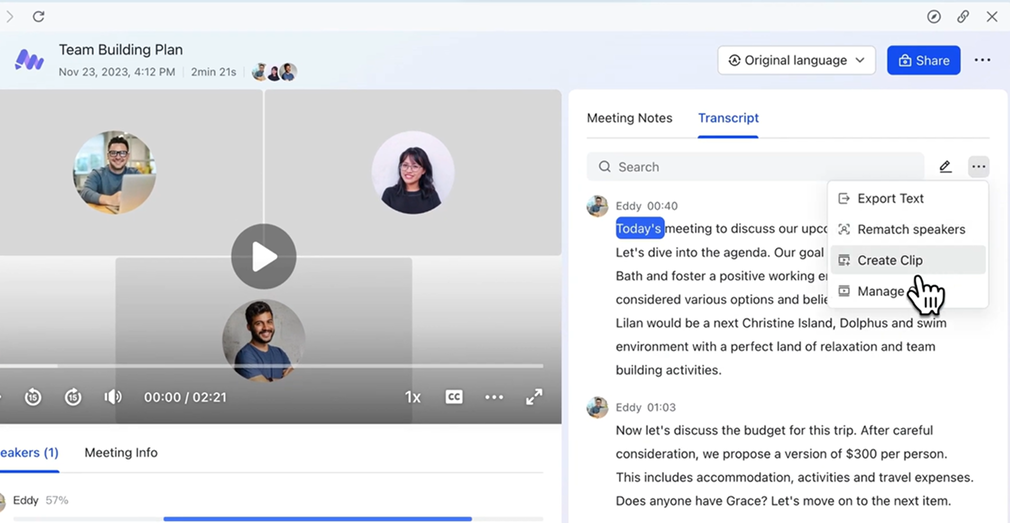Switch to the Meeting Notes tab
The width and height of the screenshot is (1010, 523).
point(629,118)
